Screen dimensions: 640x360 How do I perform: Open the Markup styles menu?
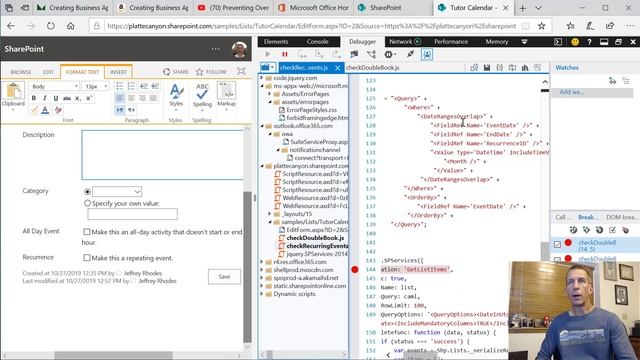click(x=226, y=96)
